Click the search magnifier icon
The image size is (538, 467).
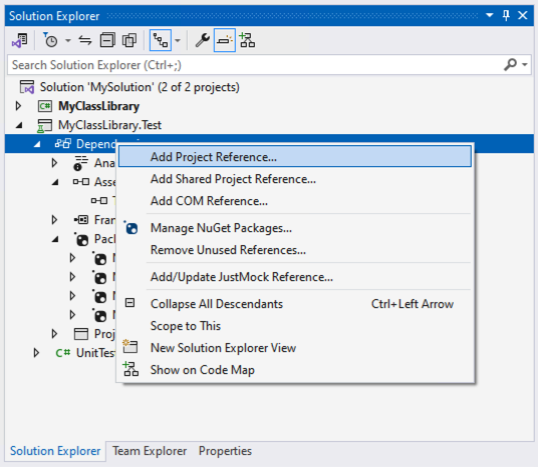tap(510, 65)
